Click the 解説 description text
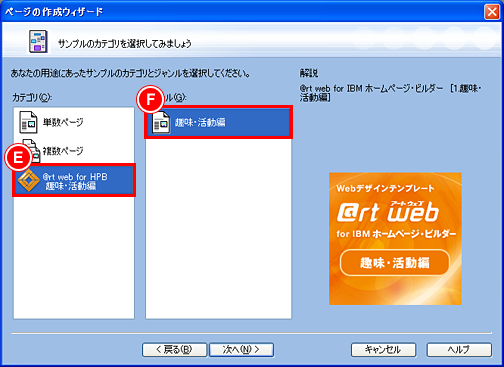 pyautogui.click(x=390, y=93)
